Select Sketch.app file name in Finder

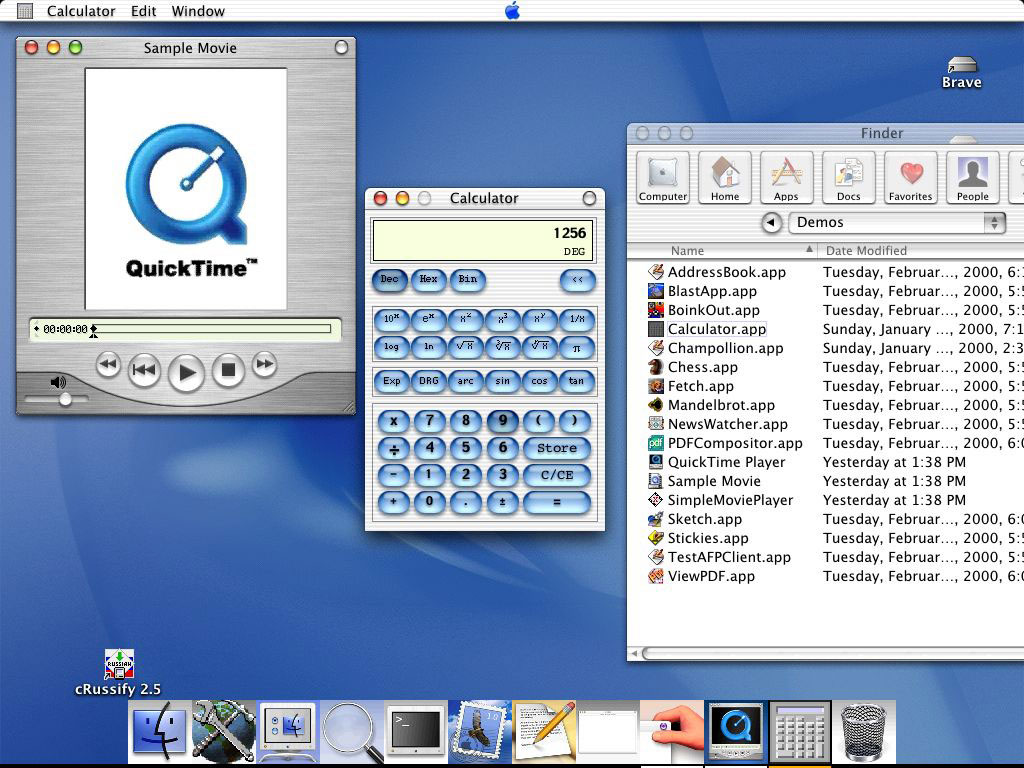coord(705,519)
